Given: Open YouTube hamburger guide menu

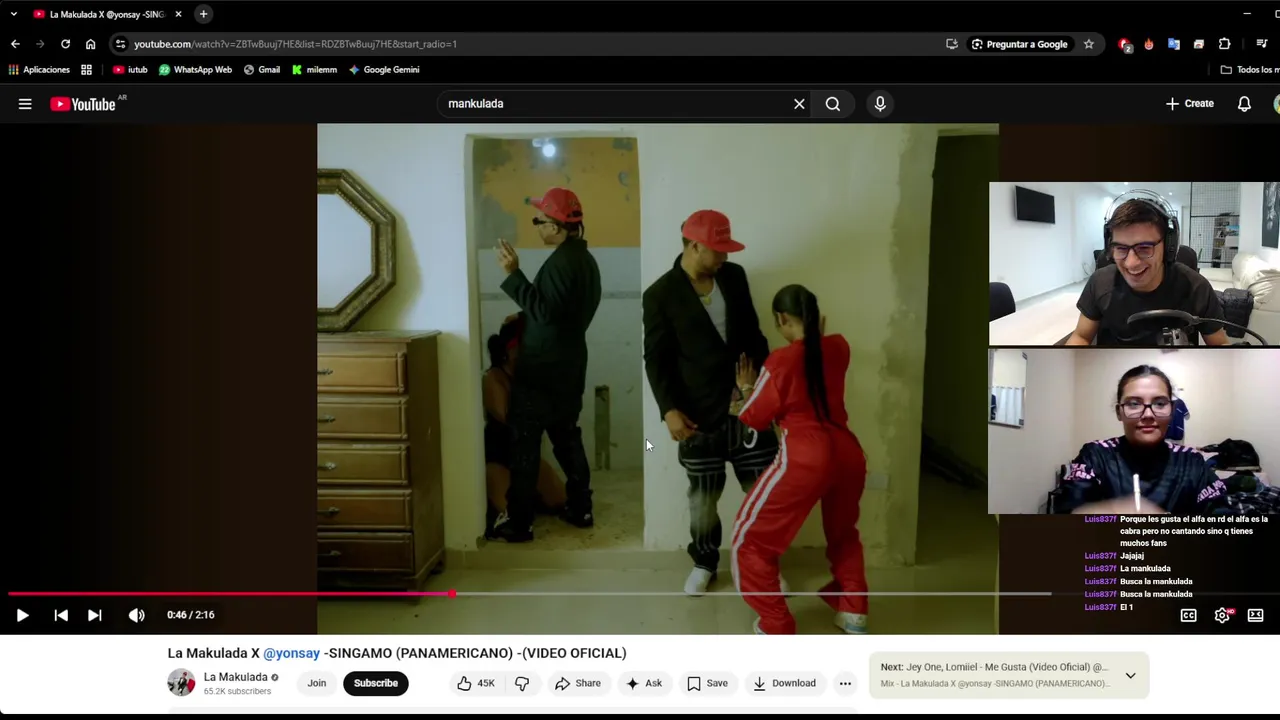Looking at the screenshot, I should [x=25, y=104].
